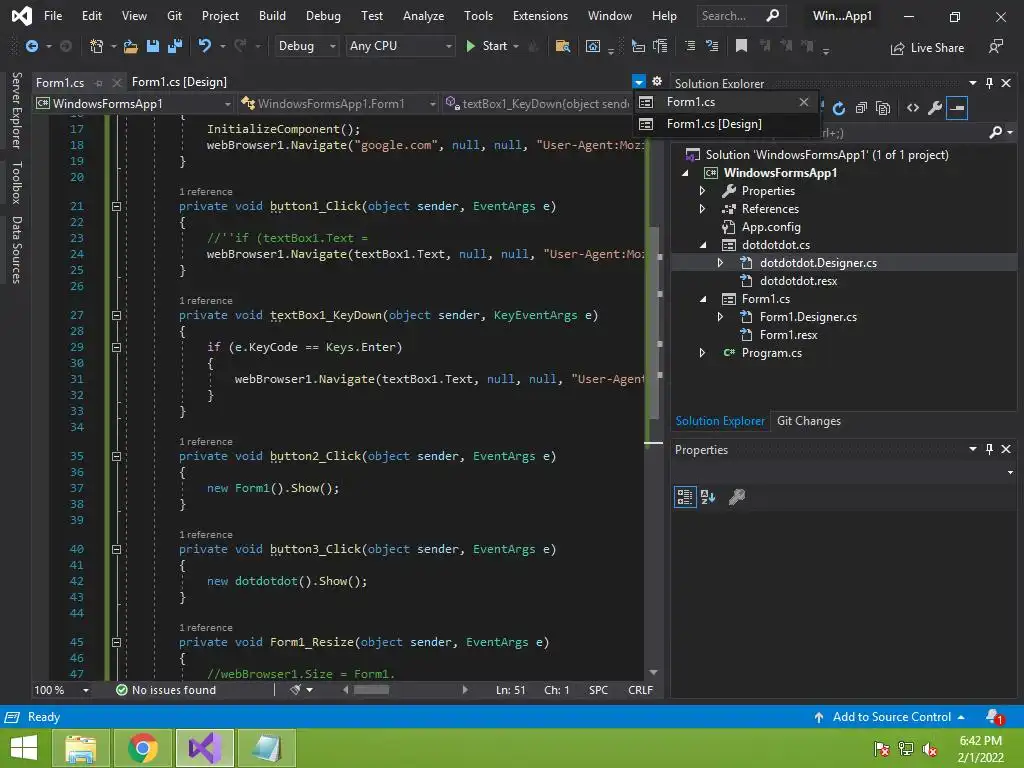Open Properties wrench icon in Solution Explorer
This screenshot has height=768, width=1024.
[x=935, y=108]
